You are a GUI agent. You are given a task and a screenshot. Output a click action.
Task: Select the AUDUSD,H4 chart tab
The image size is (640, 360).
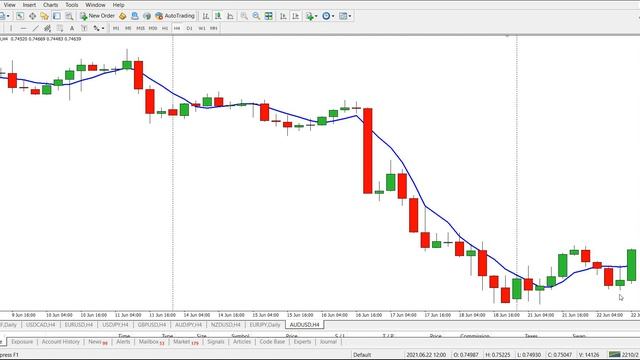tap(304, 324)
